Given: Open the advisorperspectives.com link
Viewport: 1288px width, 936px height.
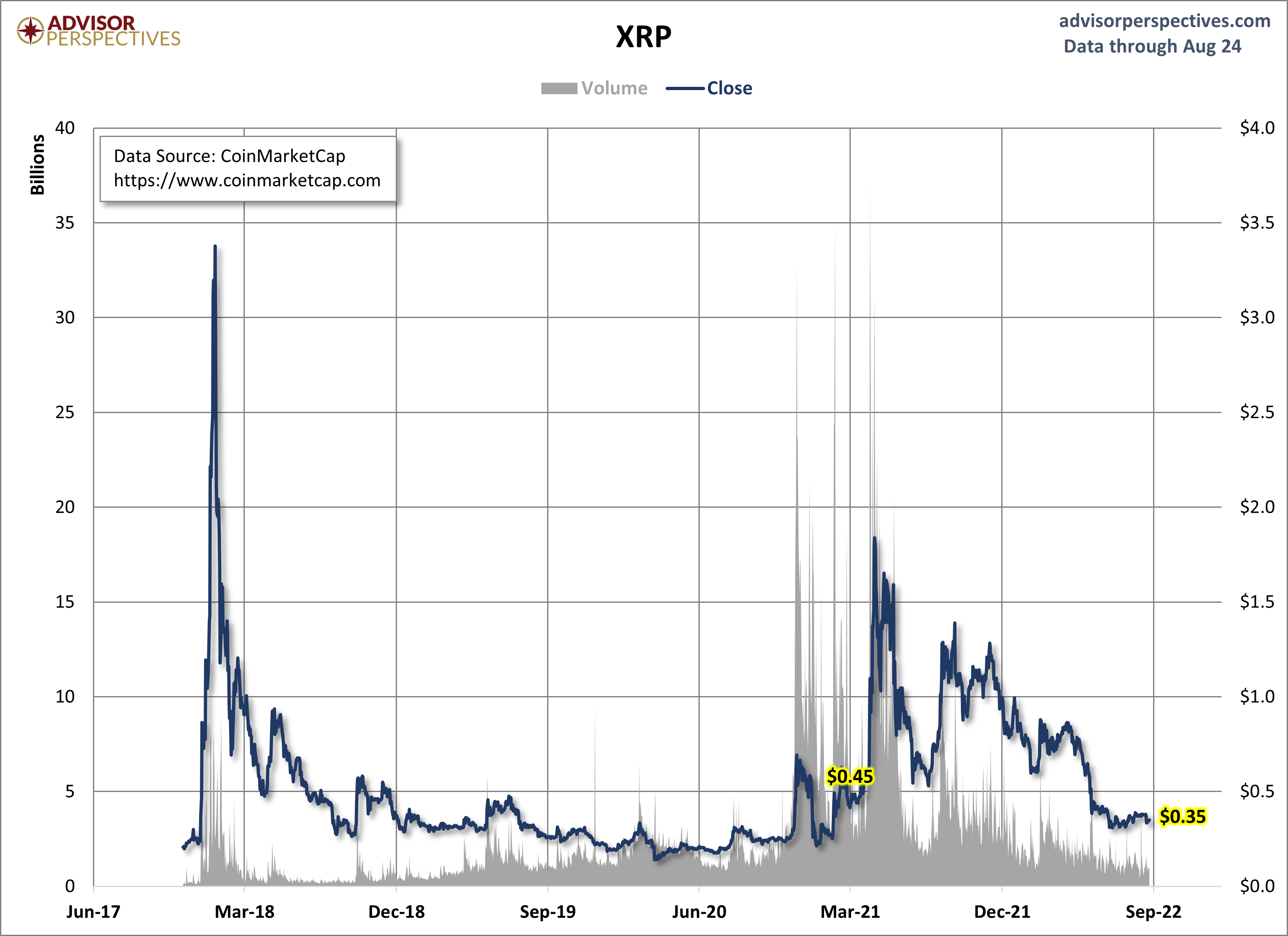Looking at the screenshot, I should [x=1164, y=21].
